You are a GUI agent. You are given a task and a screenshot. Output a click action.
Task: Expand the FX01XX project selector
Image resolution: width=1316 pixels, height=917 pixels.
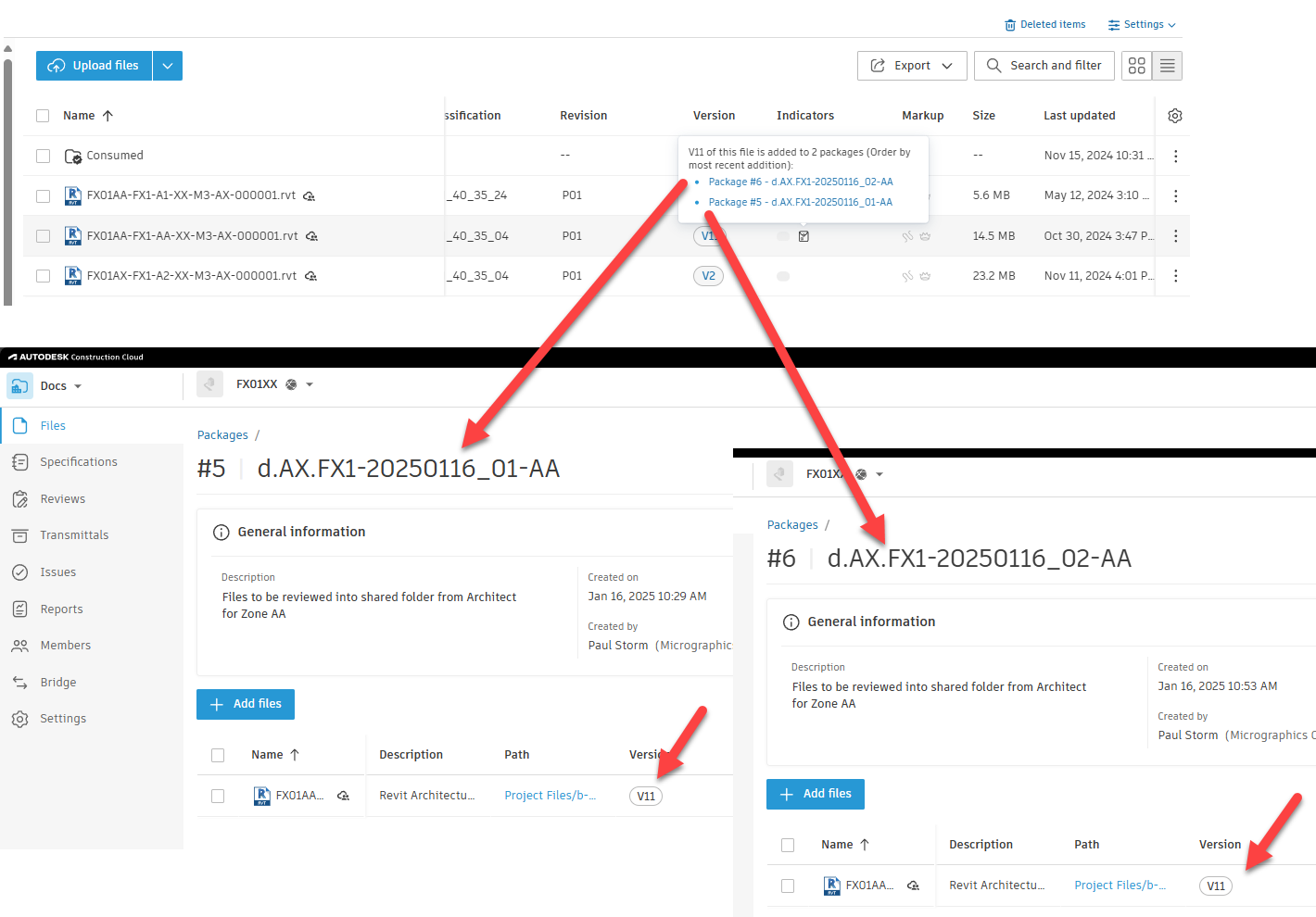(310, 384)
